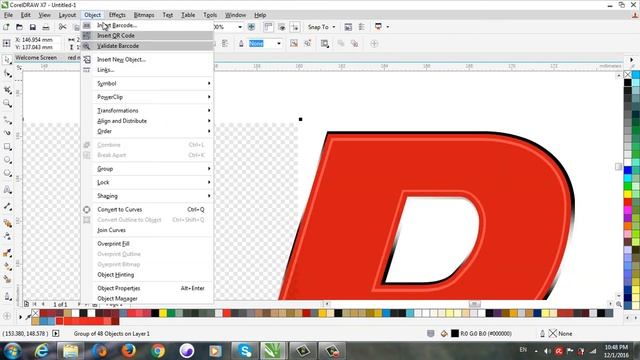Viewport: 640px width, 360px height.
Task: Select the Shape tool
Action: (7, 74)
